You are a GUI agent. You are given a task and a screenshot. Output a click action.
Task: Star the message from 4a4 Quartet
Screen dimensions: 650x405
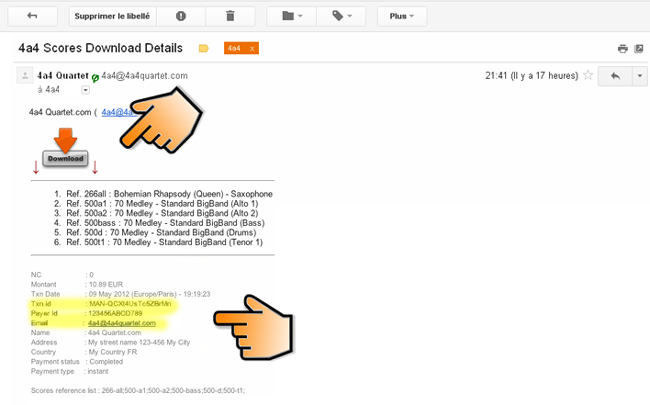pos(587,76)
